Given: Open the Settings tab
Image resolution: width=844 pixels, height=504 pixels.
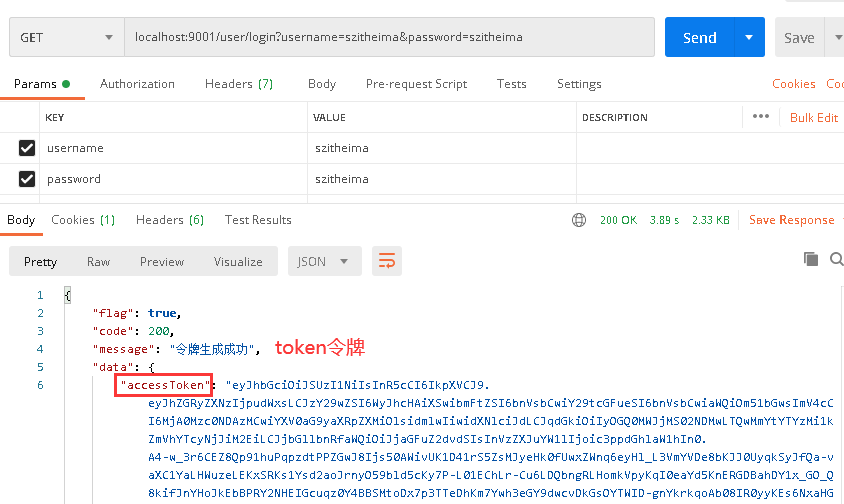Looking at the screenshot, I should 579,84.
